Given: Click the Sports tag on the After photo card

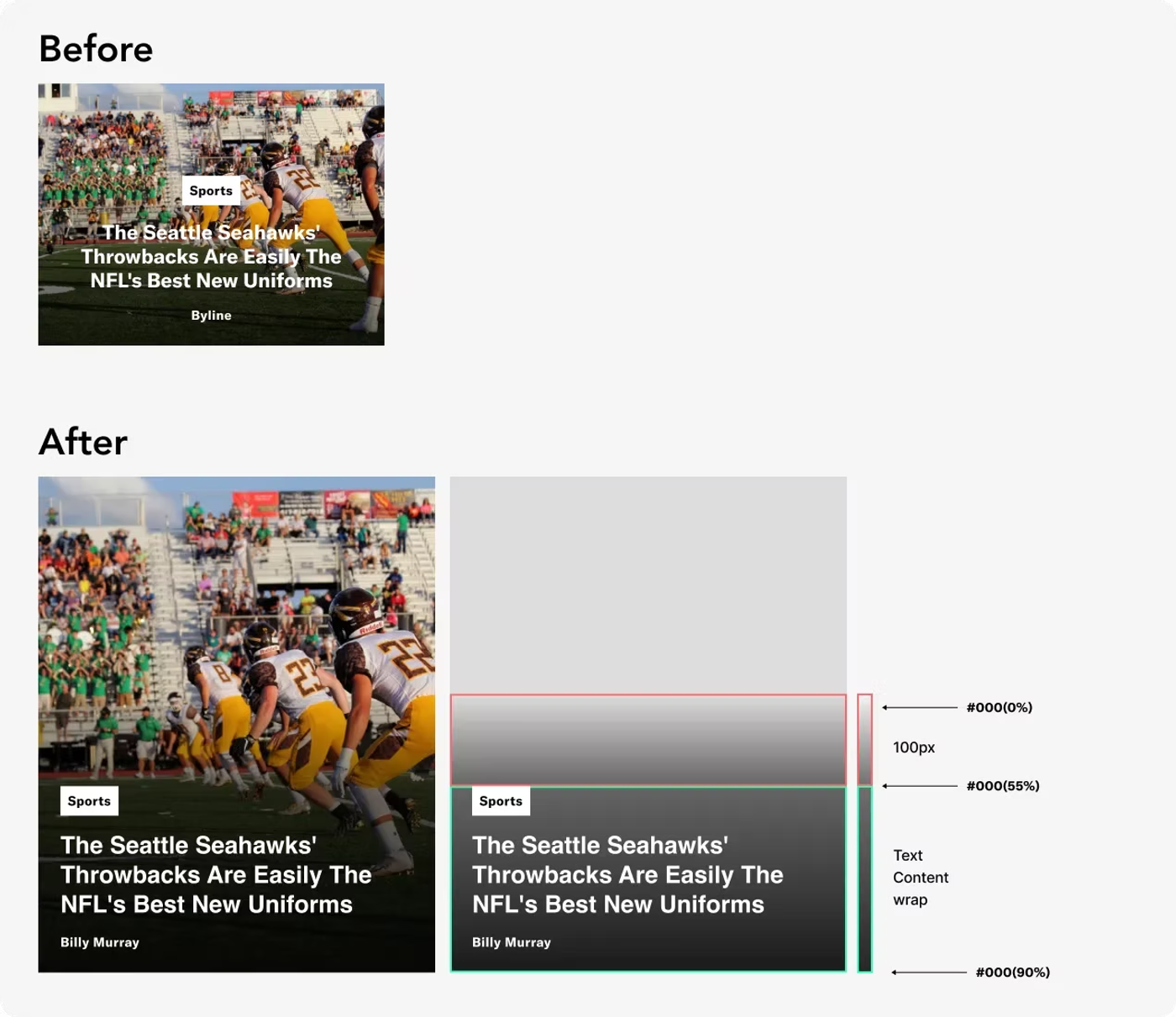Looking at the screenshot, I should 89,801.
